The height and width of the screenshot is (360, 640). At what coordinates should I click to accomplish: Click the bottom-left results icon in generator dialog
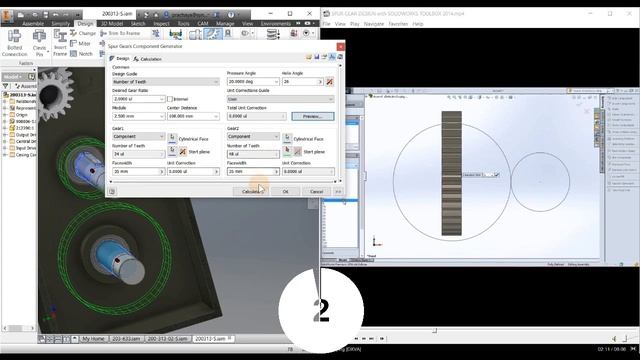tap(112, 191)
